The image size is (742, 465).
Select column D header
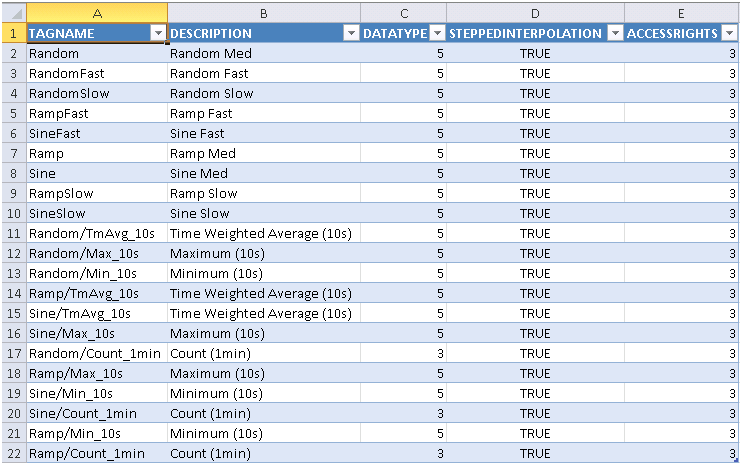(x=535, y=13)
